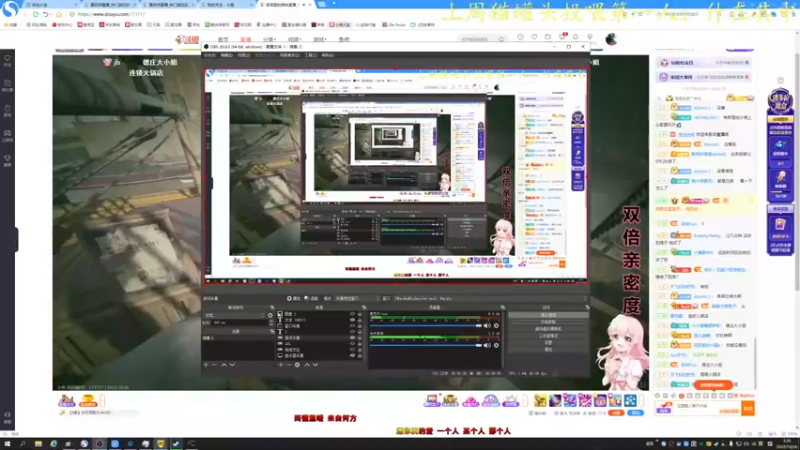Open the 视图 menu in OBS
Image resolution: width=800 pixels, height=450 pixels.
[x=244, y=55]
